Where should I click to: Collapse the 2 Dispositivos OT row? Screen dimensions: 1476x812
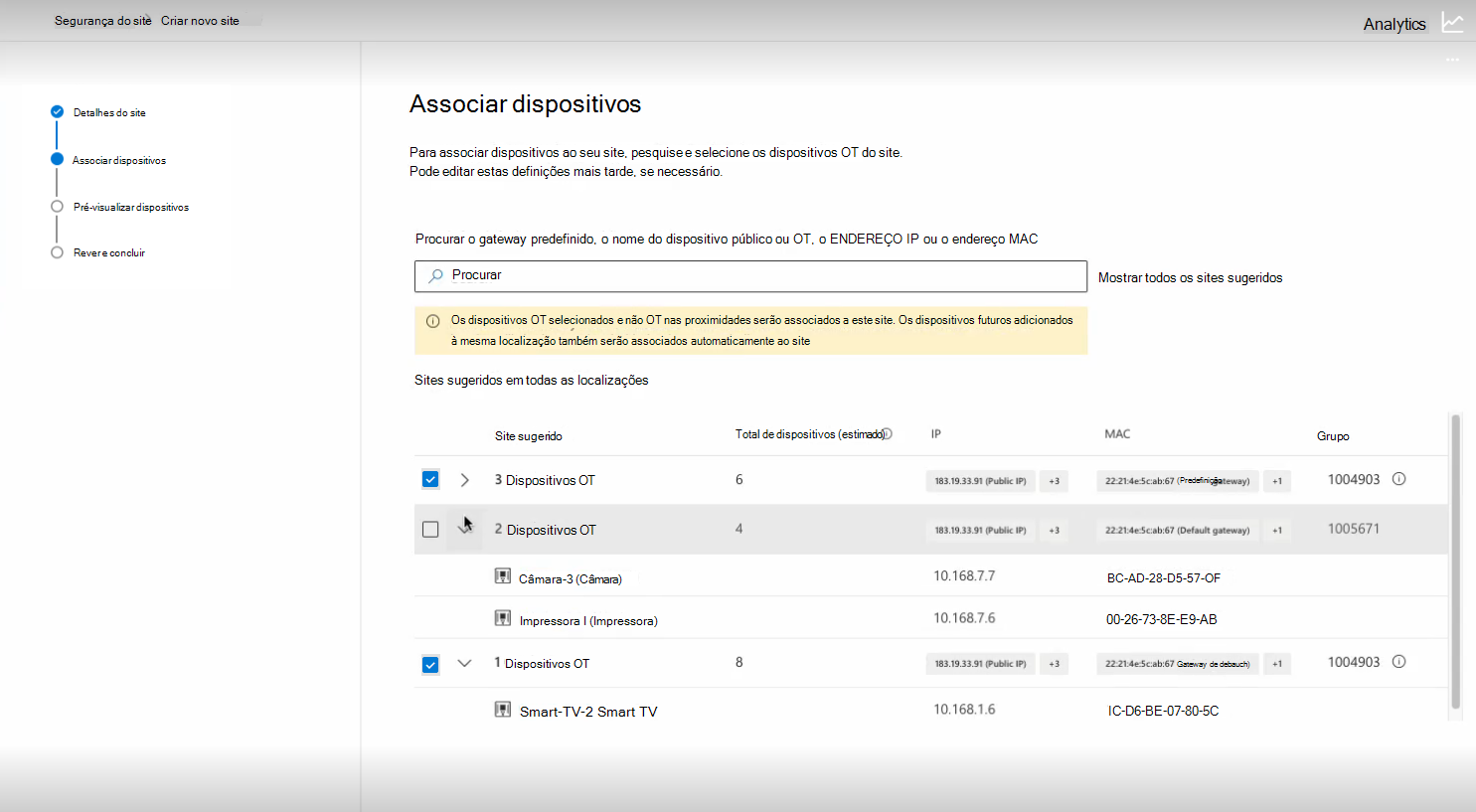[x=464, y=528]
